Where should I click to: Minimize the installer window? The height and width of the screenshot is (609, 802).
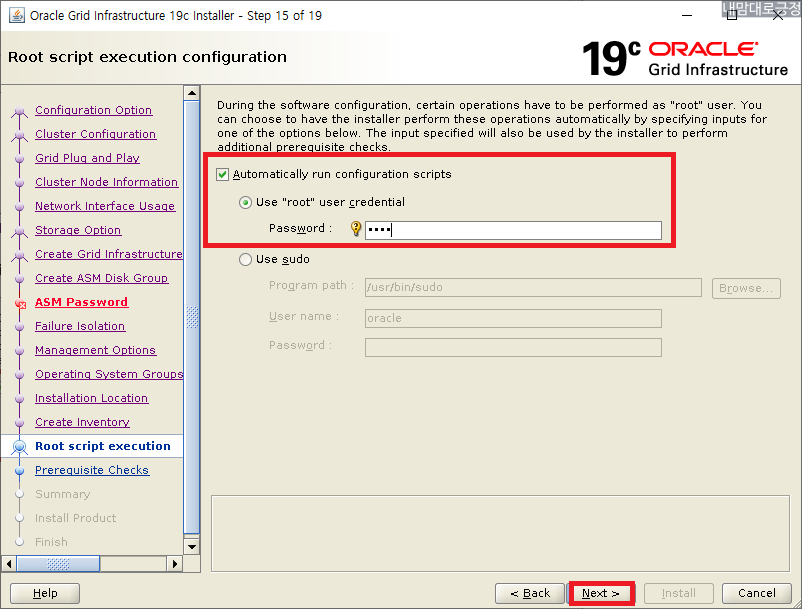coord(687,16)
